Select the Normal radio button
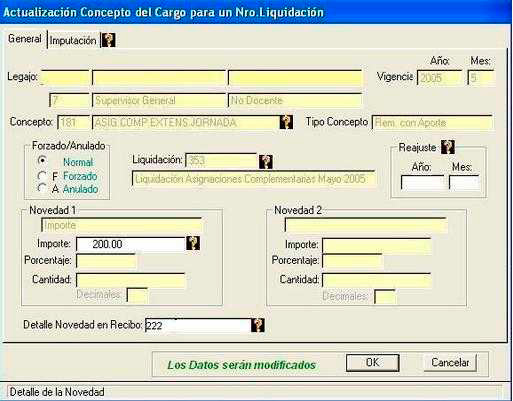 [42, 160]
